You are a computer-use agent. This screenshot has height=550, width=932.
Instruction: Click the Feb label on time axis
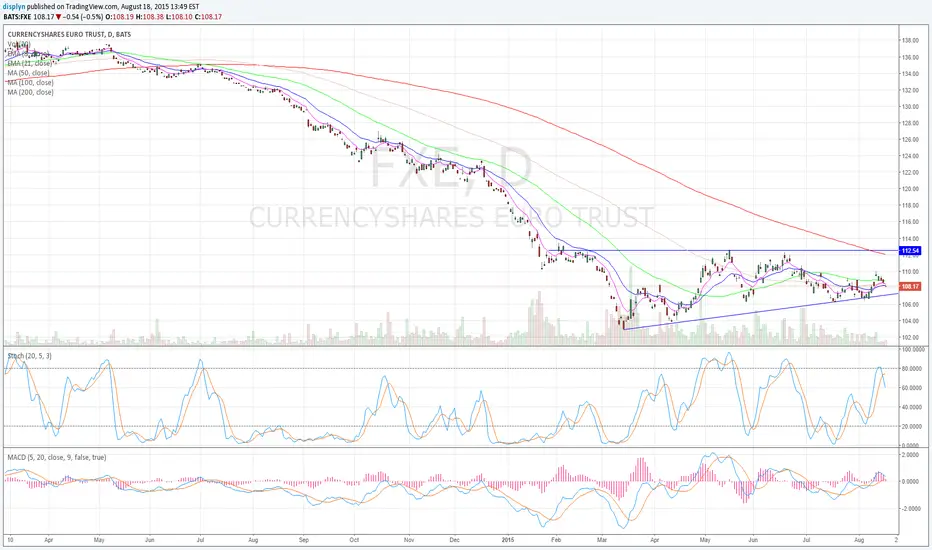coord(556,540)
